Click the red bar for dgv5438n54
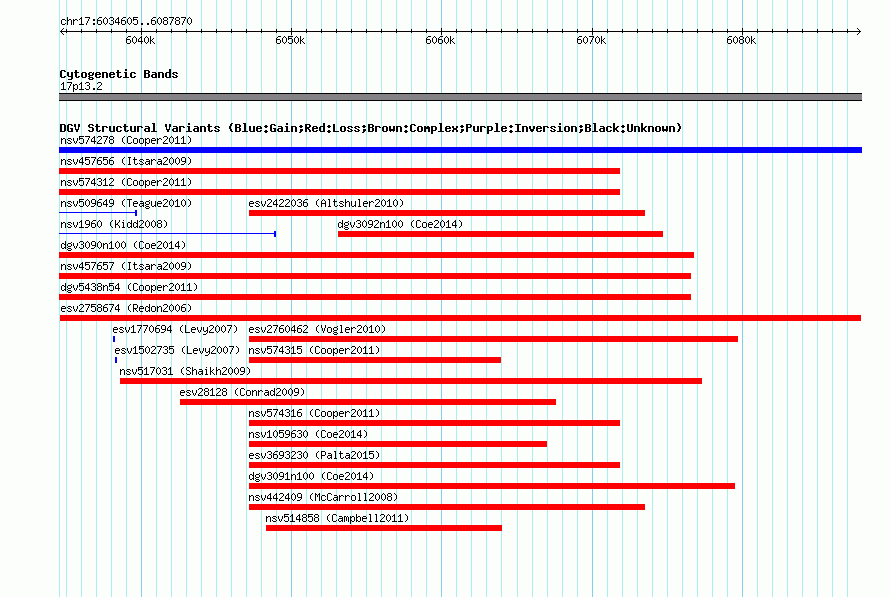Viewport: 890px width, 597px height. point(375,297)
